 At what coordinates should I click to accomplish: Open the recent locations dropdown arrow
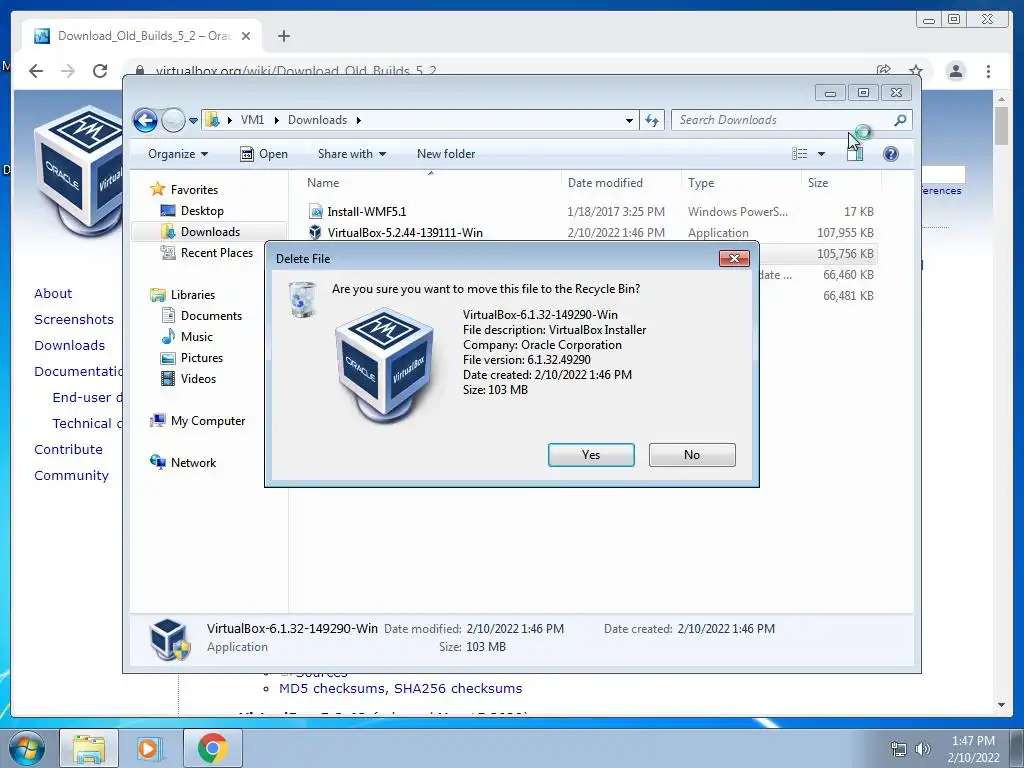(193, 121)
